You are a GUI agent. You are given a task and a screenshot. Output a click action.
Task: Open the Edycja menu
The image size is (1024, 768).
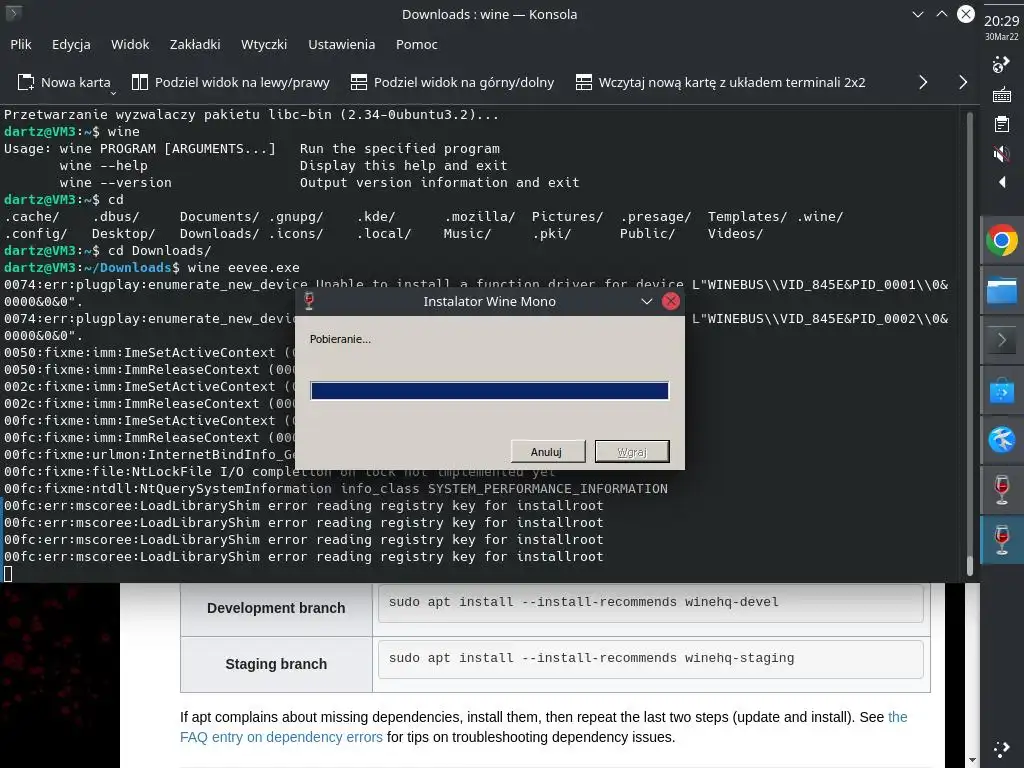tap(71, 44)
